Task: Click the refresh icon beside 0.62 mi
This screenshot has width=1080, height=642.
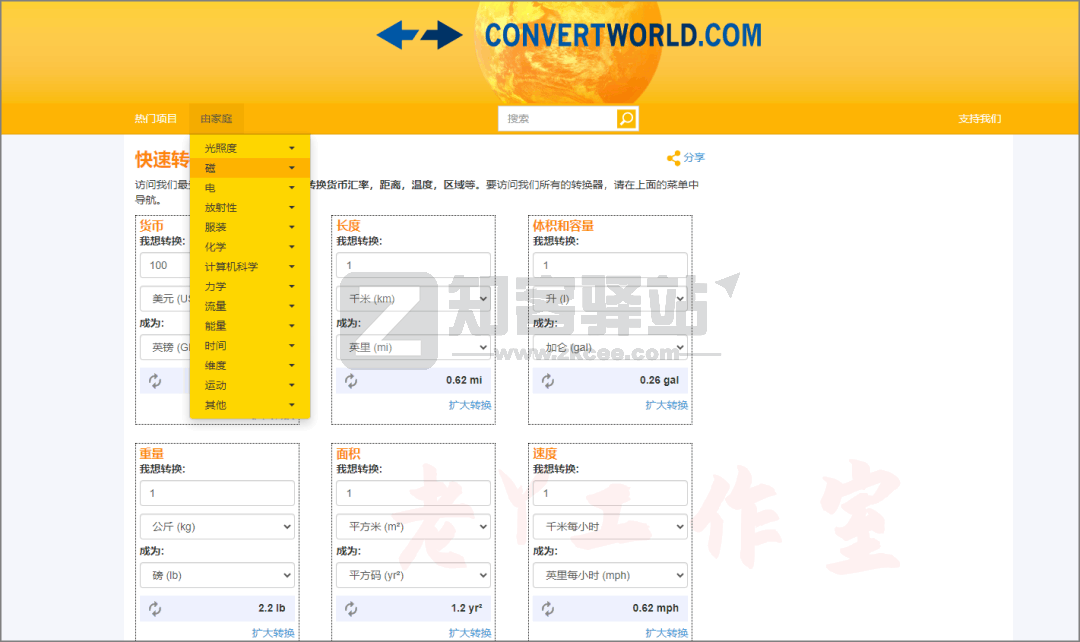Action: pos(349,380)
